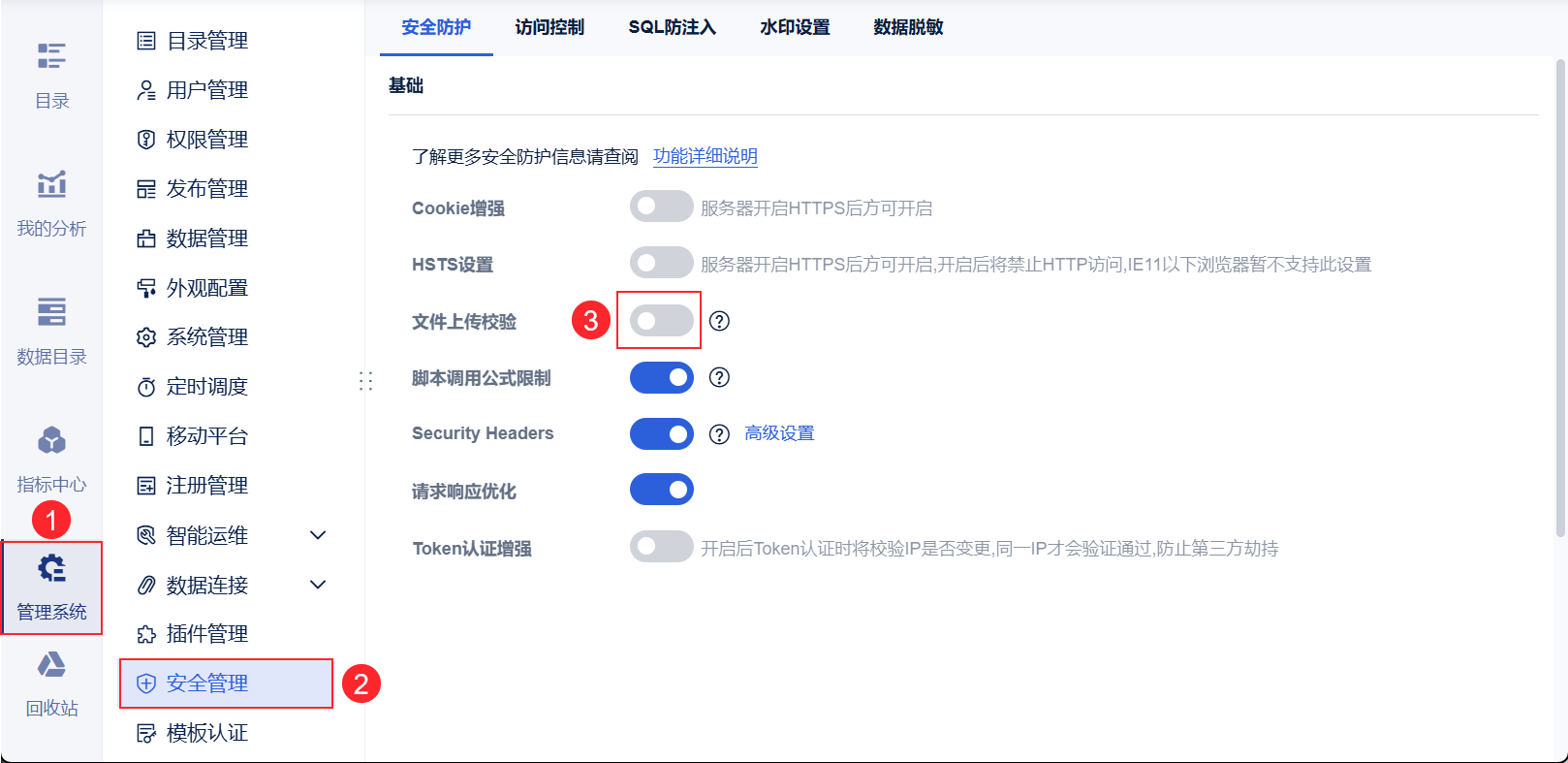This screenshot has width=1568, height=763.
Task: Expand the 智能运维 submenu chevron
Action: [318, 535]
